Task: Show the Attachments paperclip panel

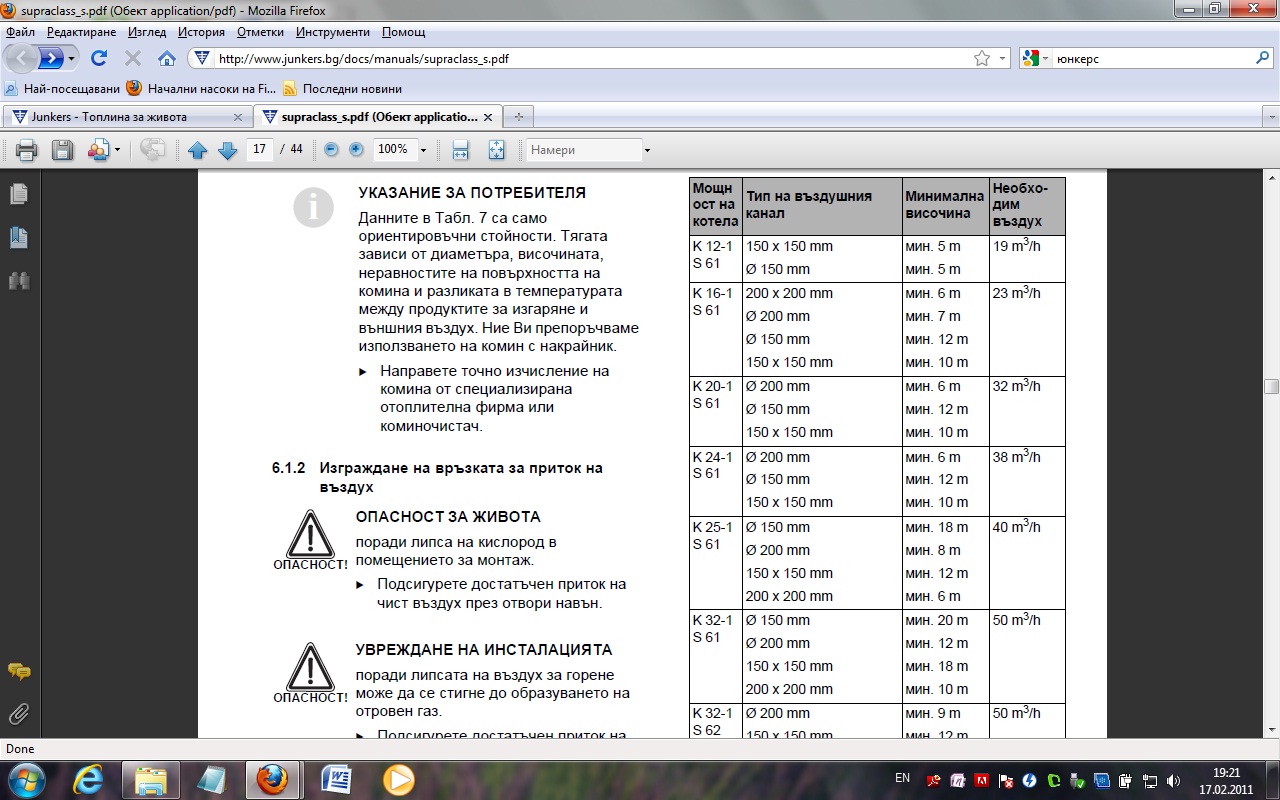Action: (x=18, y=714)
